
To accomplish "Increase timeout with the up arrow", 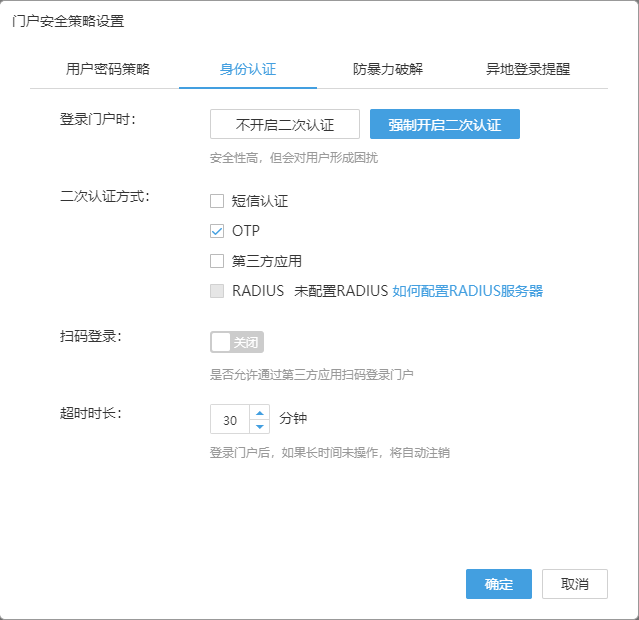I will click(x=260, y=412).
